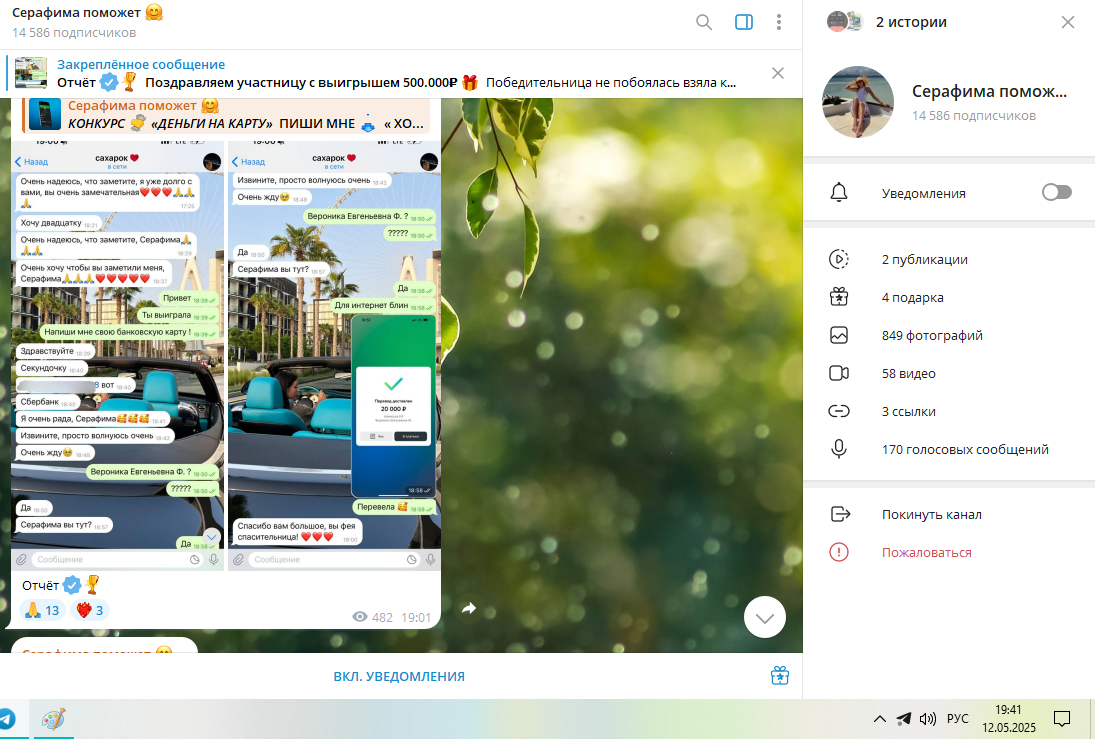Screen dimensions: 1095x739
Task: Click the gift icon in bottom bar
Action: tap(780, 677)
